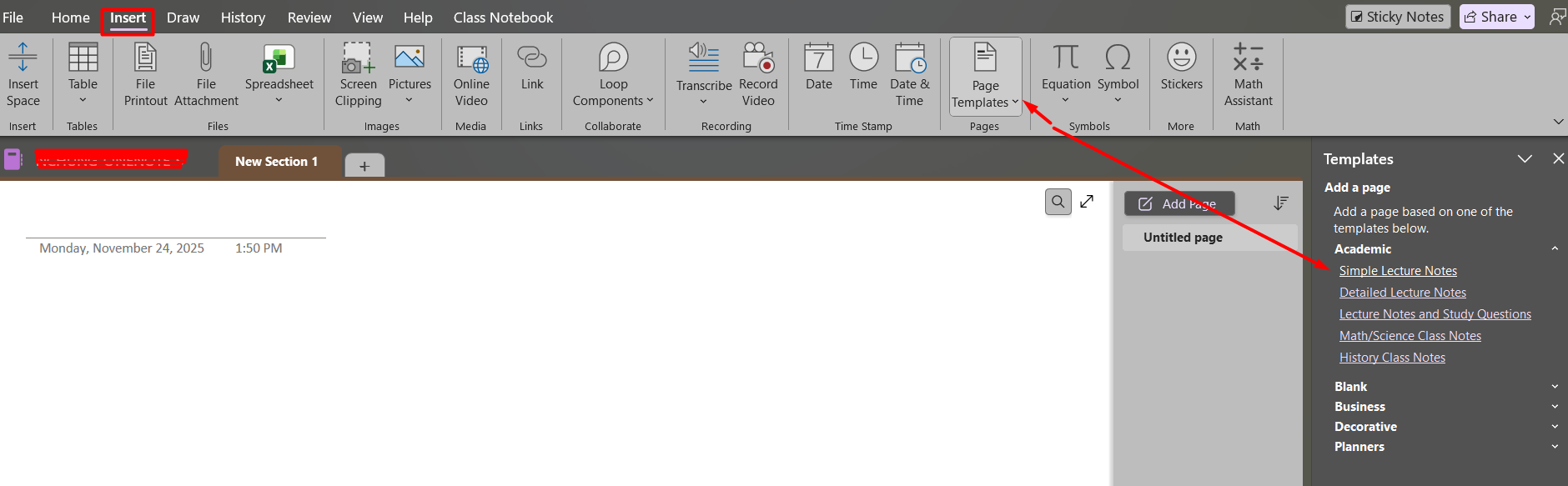Image resolution: width=1568 pixels, height=486 pixels.
Task: Open the Class Notebook tab
Action: [503, 18]
